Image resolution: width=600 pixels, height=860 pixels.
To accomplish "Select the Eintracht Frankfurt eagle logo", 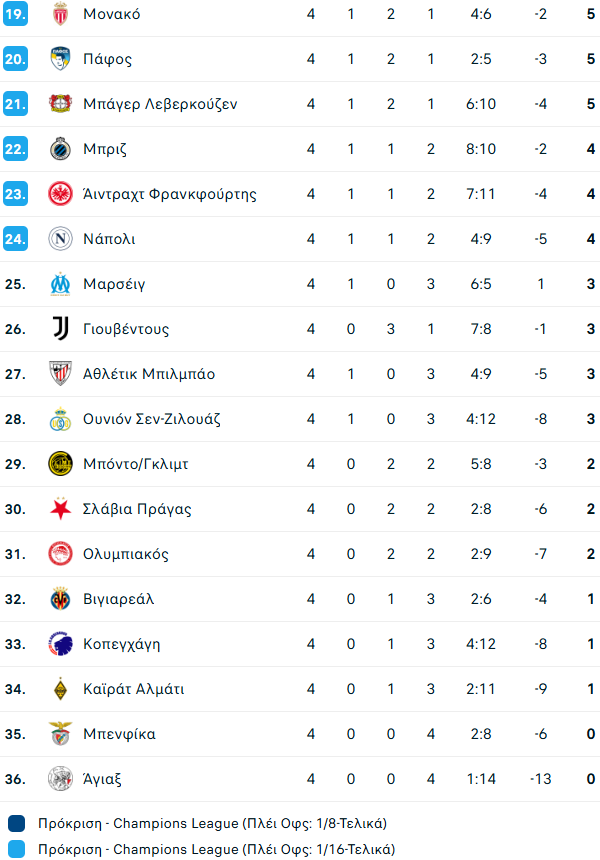I will (61, 194).
